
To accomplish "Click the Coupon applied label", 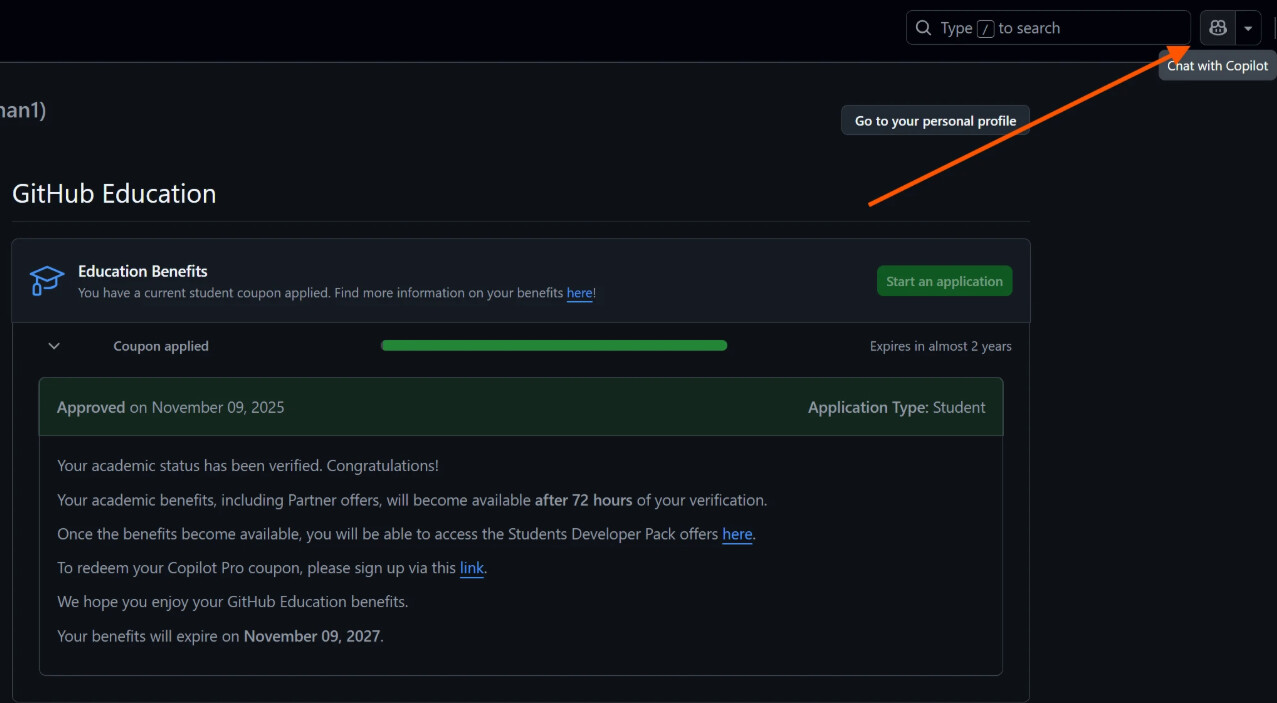I will (160, 345).
